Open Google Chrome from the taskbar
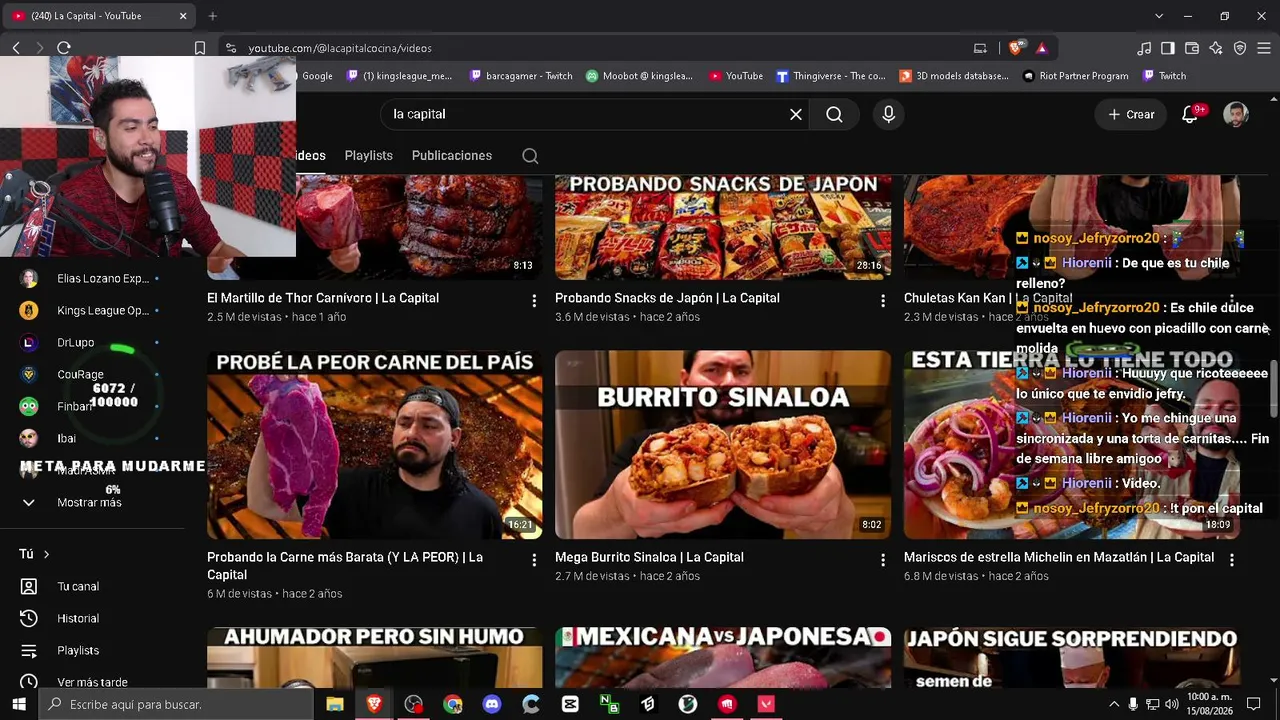 [x=453, y=704]
